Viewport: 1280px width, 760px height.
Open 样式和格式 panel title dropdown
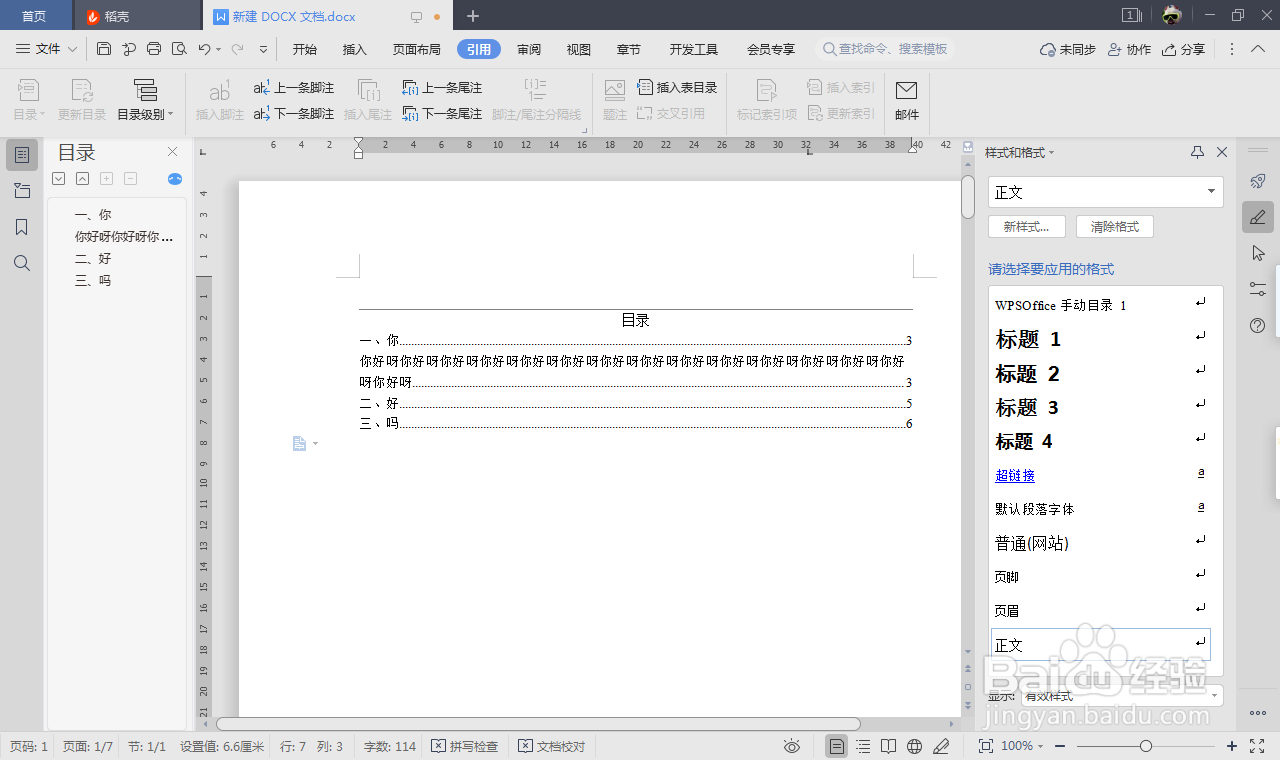(x=1020, y=152)
